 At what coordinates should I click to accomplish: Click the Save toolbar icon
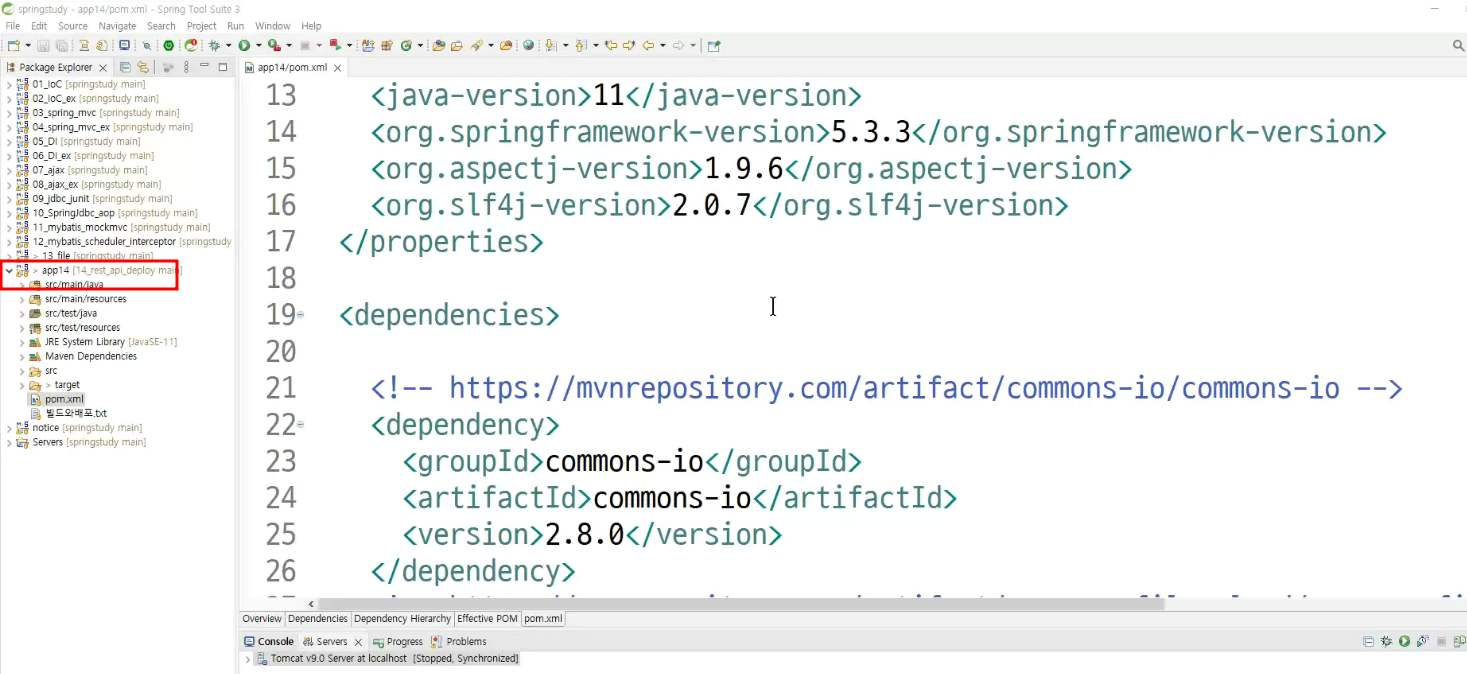point(43,46)
